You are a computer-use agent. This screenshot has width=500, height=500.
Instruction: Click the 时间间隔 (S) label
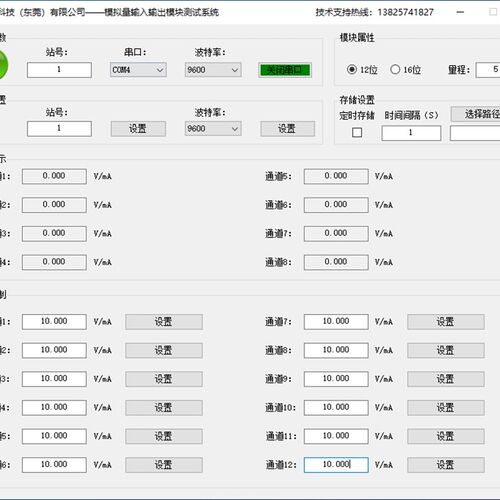[411, 115]
